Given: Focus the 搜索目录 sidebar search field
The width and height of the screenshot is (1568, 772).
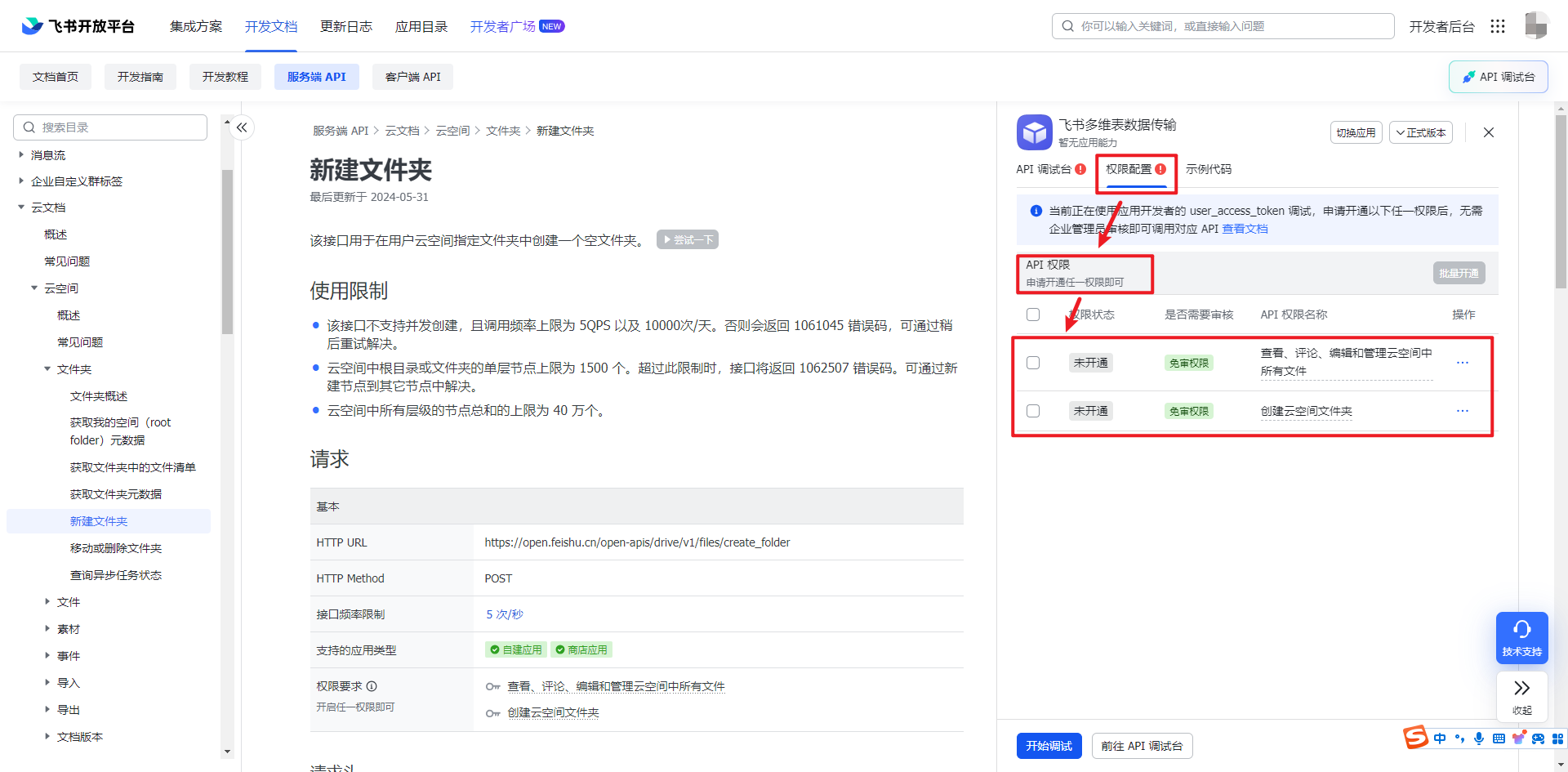Looking at the screenshot, I should pos(110,127).
